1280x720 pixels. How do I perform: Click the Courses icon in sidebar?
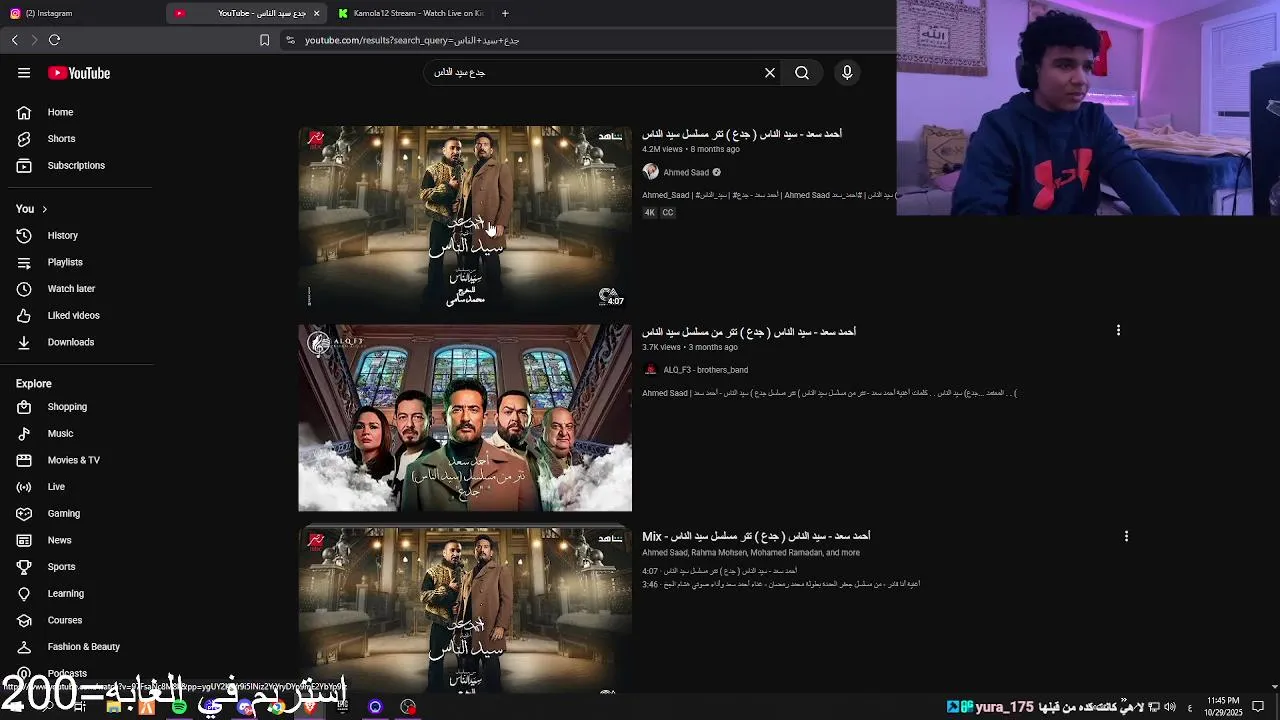point(24,620)
